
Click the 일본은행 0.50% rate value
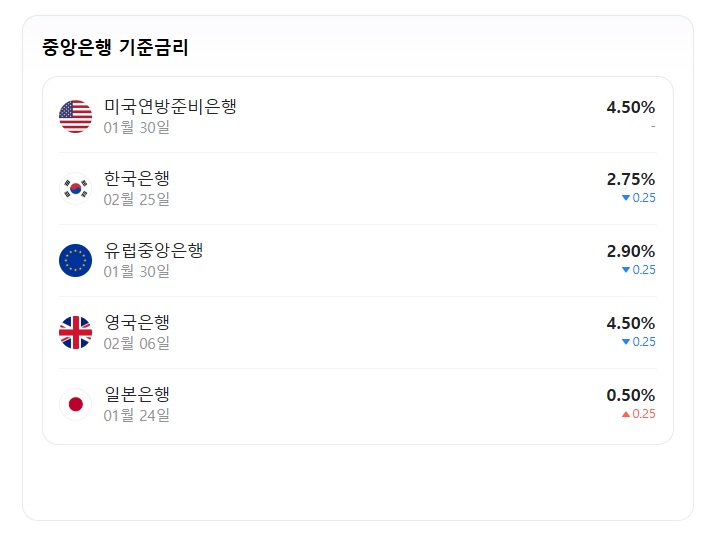point(631,395)
